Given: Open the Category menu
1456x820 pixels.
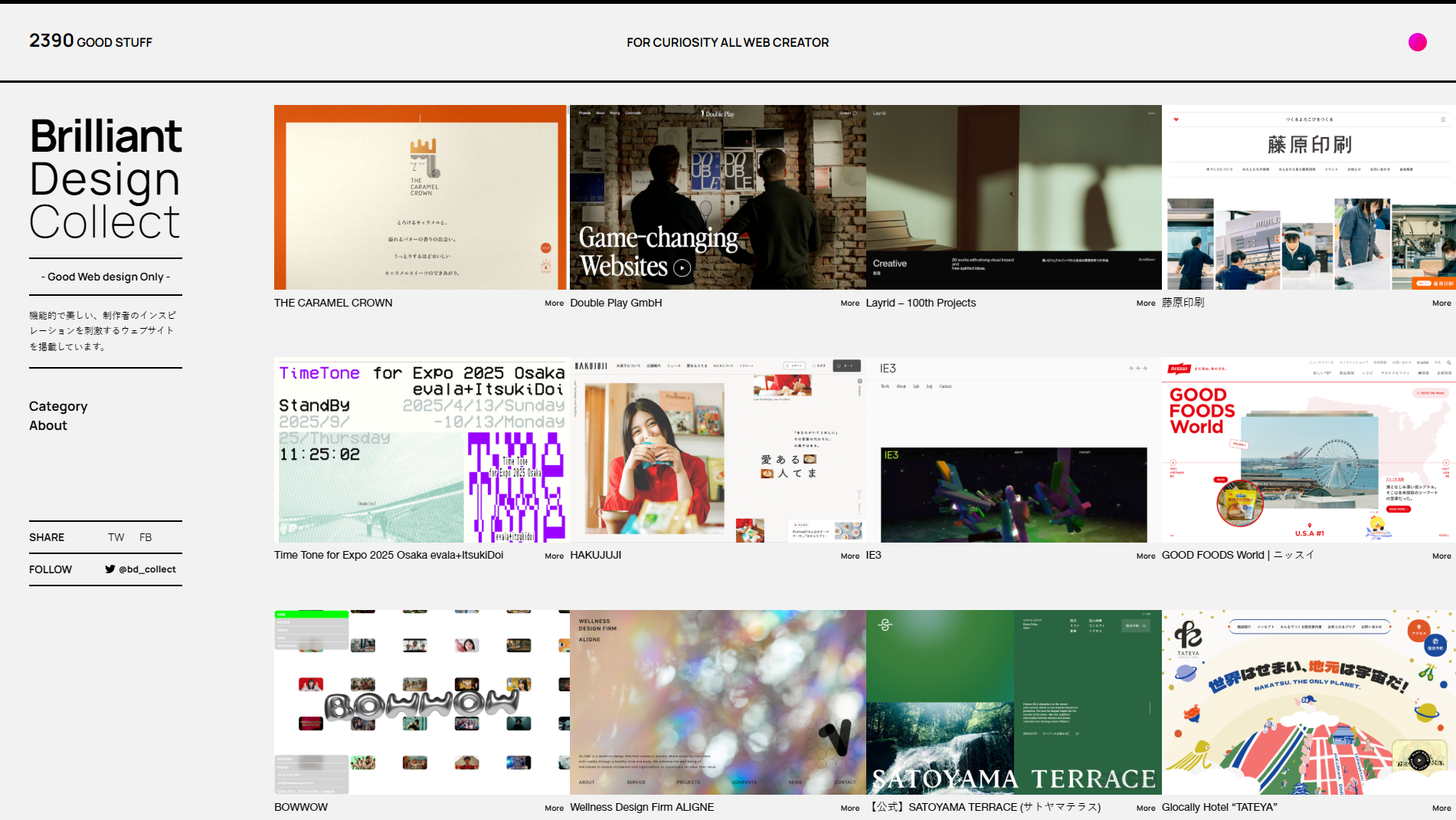Looking at the screenshot, I should (x=58, y=406).
